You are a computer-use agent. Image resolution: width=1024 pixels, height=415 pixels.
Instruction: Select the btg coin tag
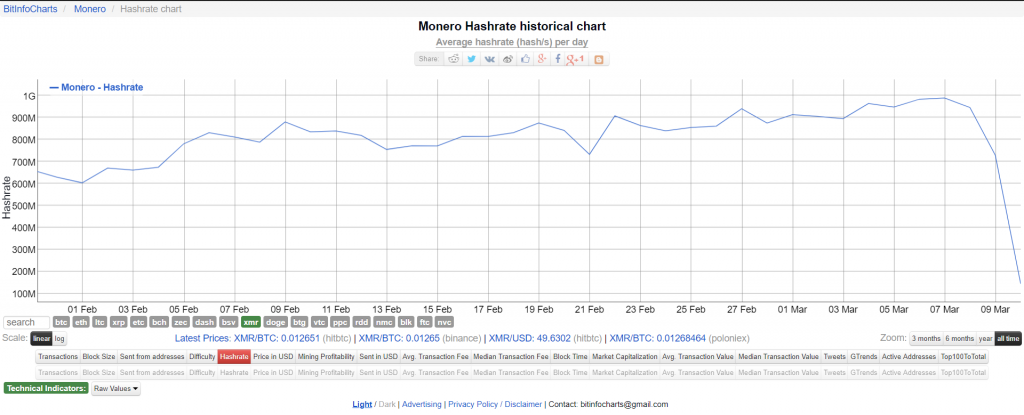(x=299, y=322)
